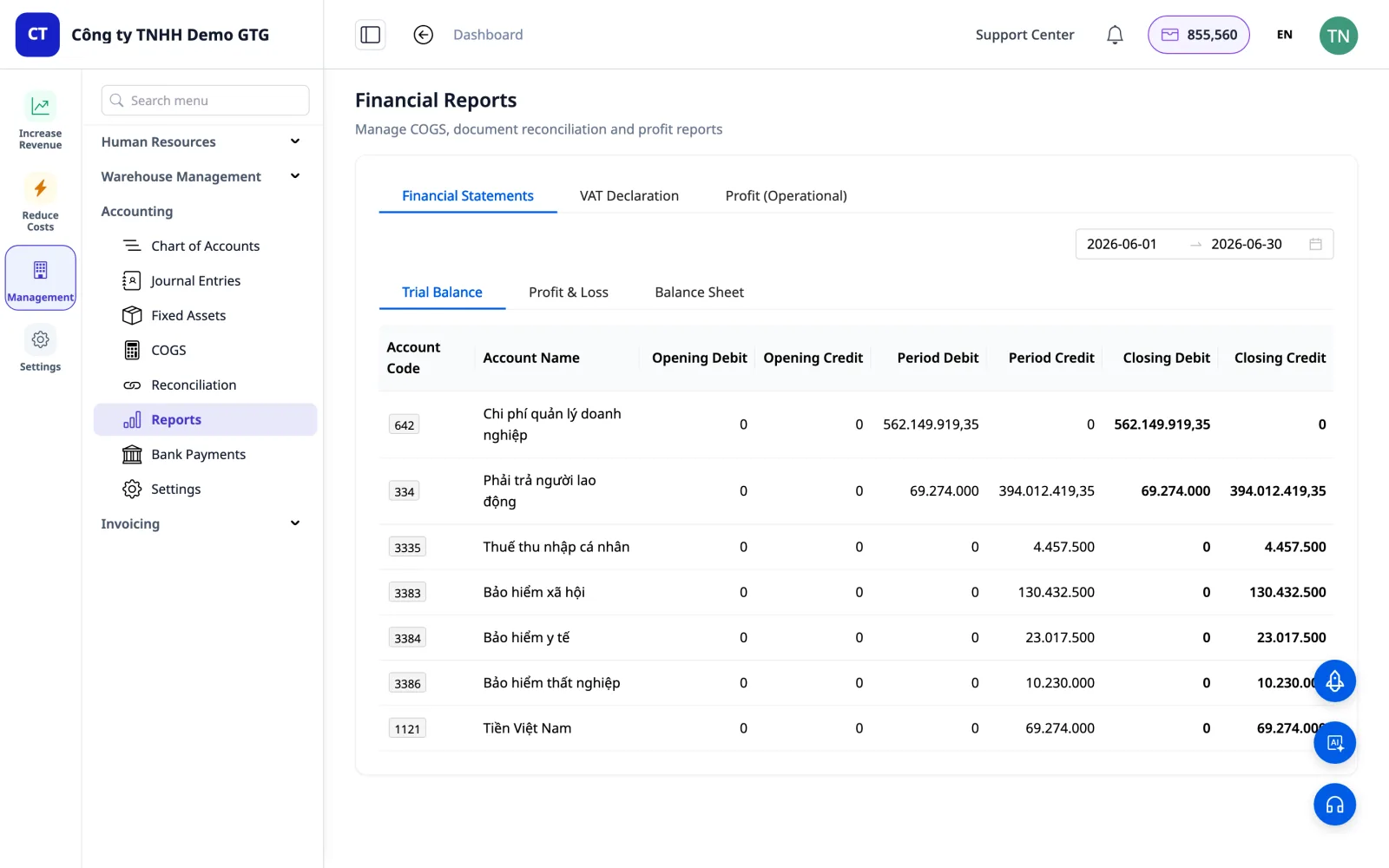Expand the Invoicing menu

tap(201, 523)
